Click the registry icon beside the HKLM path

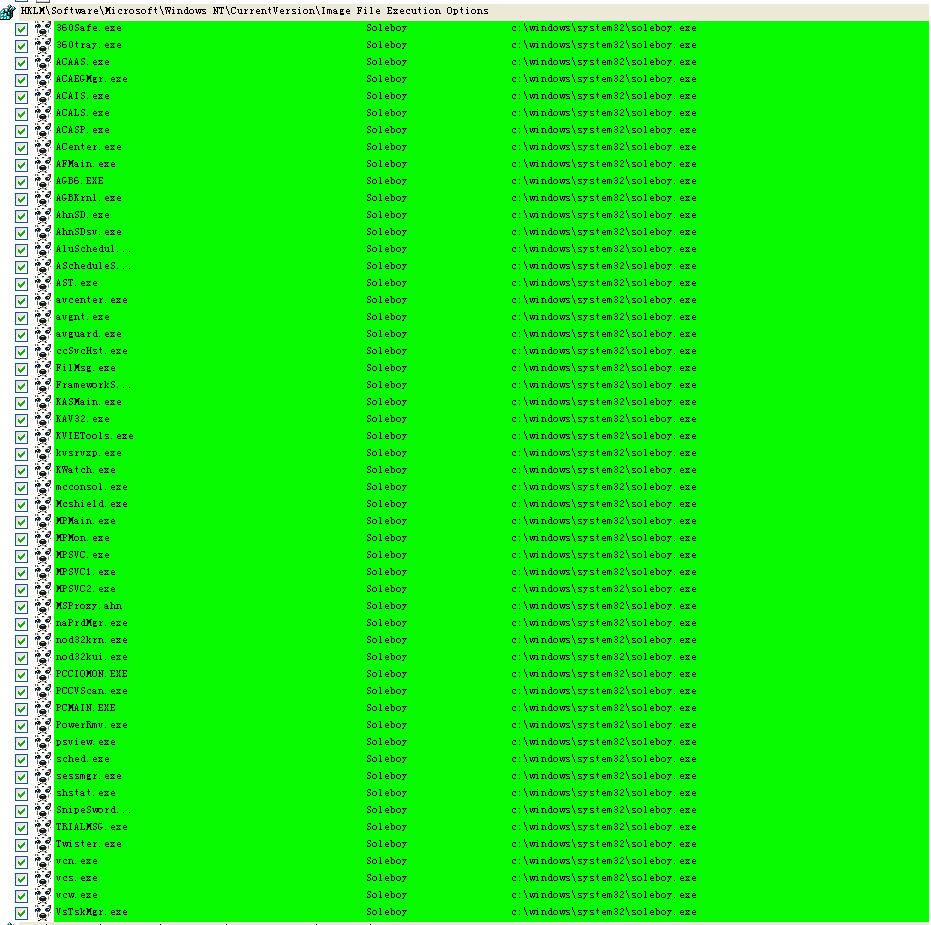(8, 11)
